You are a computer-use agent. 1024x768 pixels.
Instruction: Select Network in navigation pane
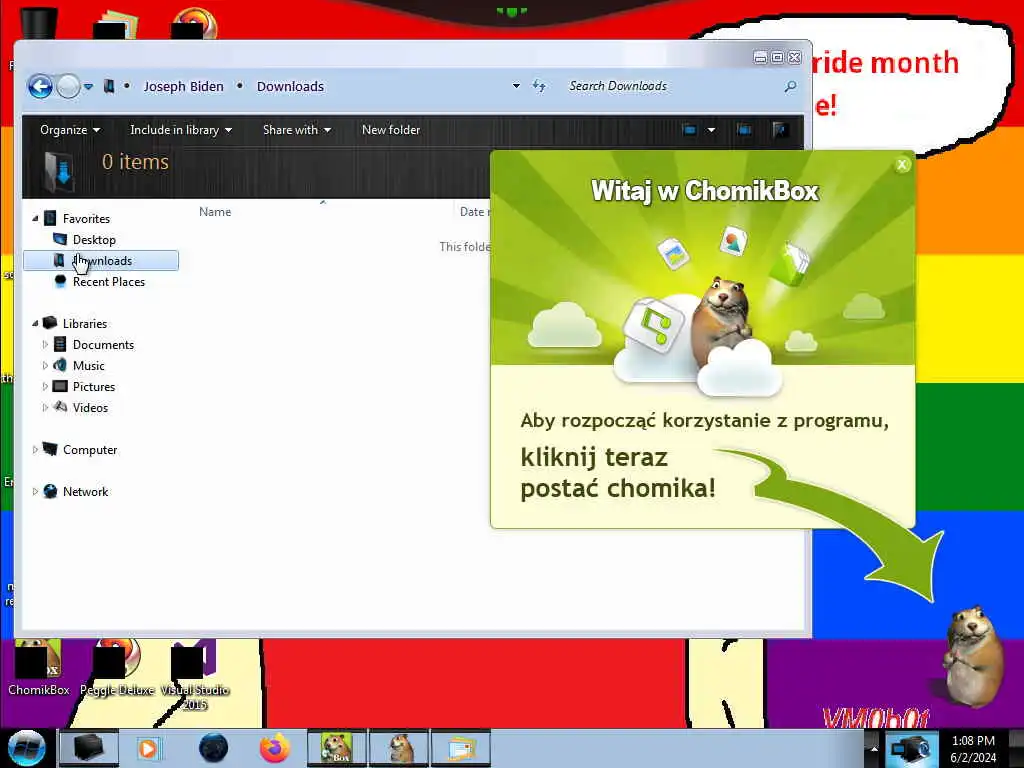tap(86, 491)
